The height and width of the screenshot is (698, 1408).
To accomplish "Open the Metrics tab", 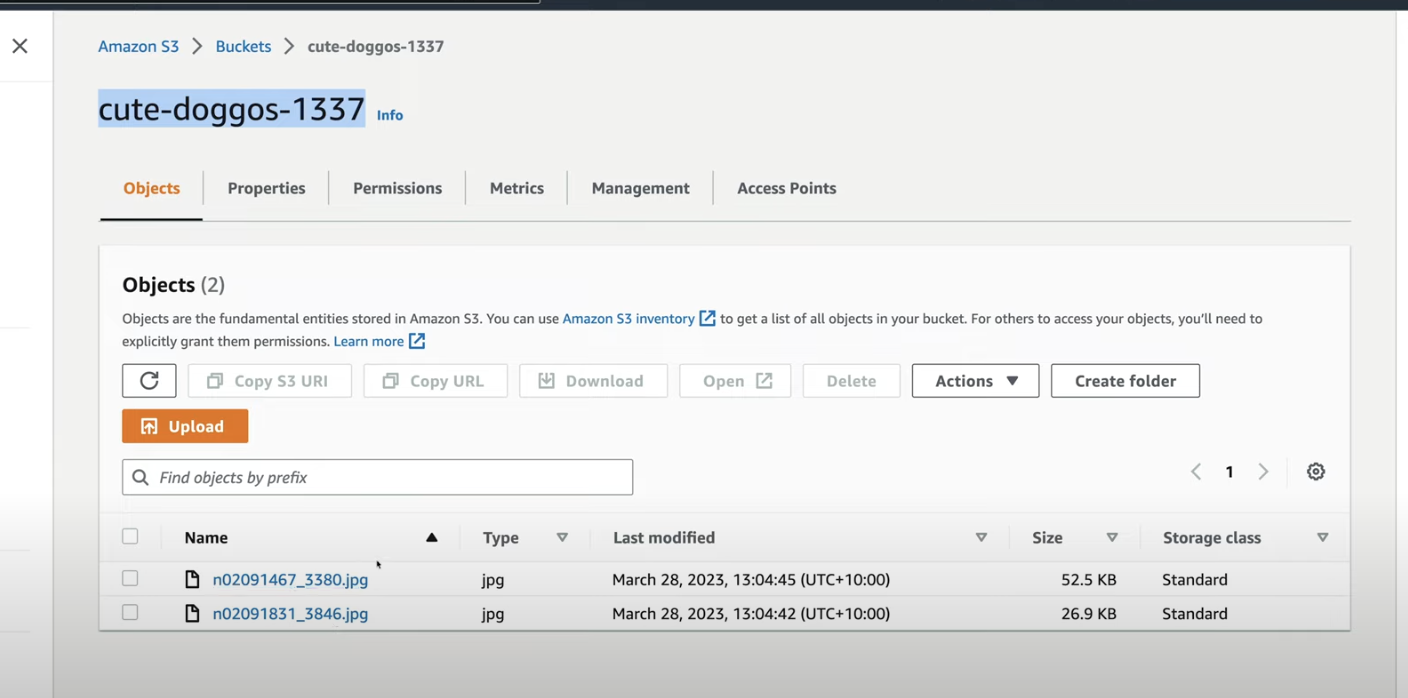I will 517,188.
